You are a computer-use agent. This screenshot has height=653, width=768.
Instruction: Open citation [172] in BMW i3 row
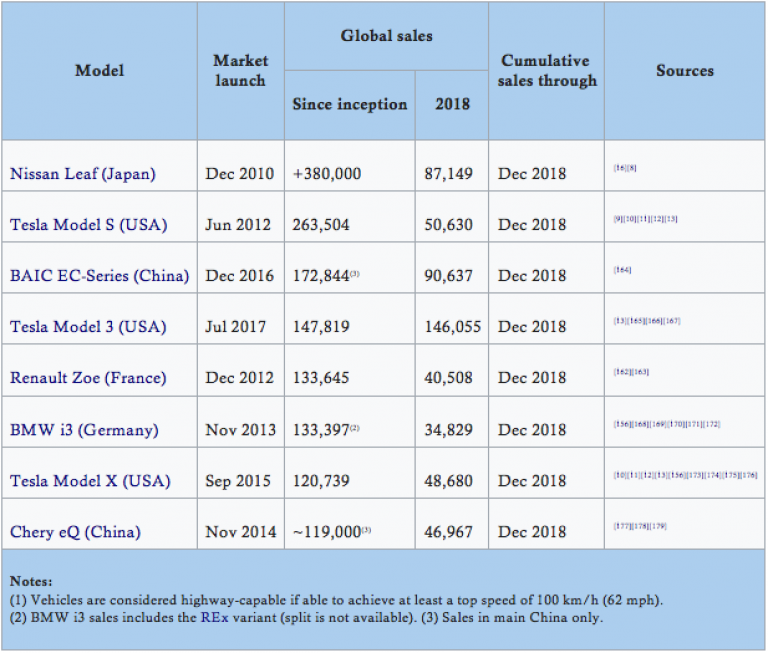[711, 424]
